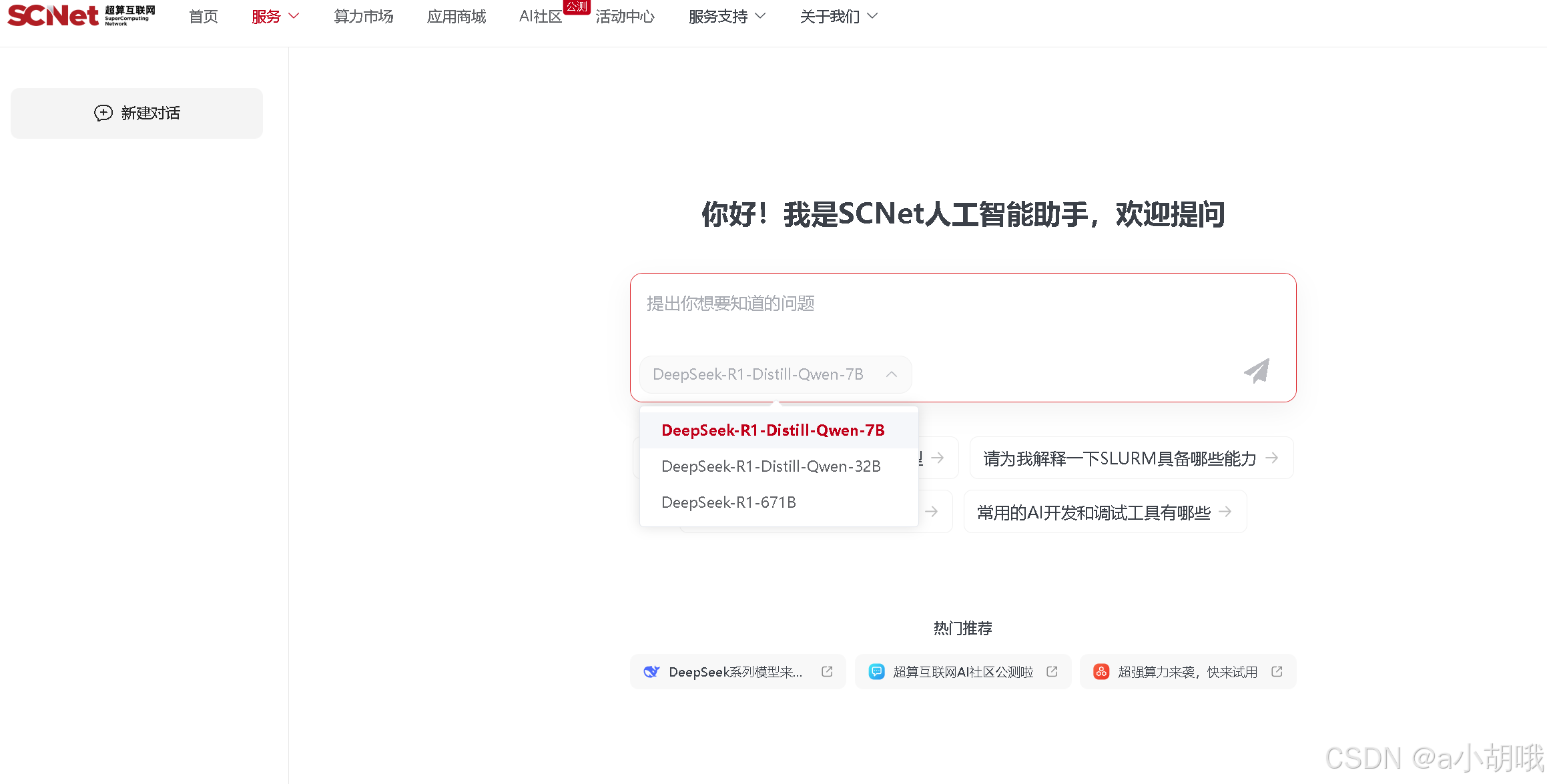Click 常用的AI开发和调试工具有哪些 suggestion
1547x784 pixels.
click(1094, 512)
